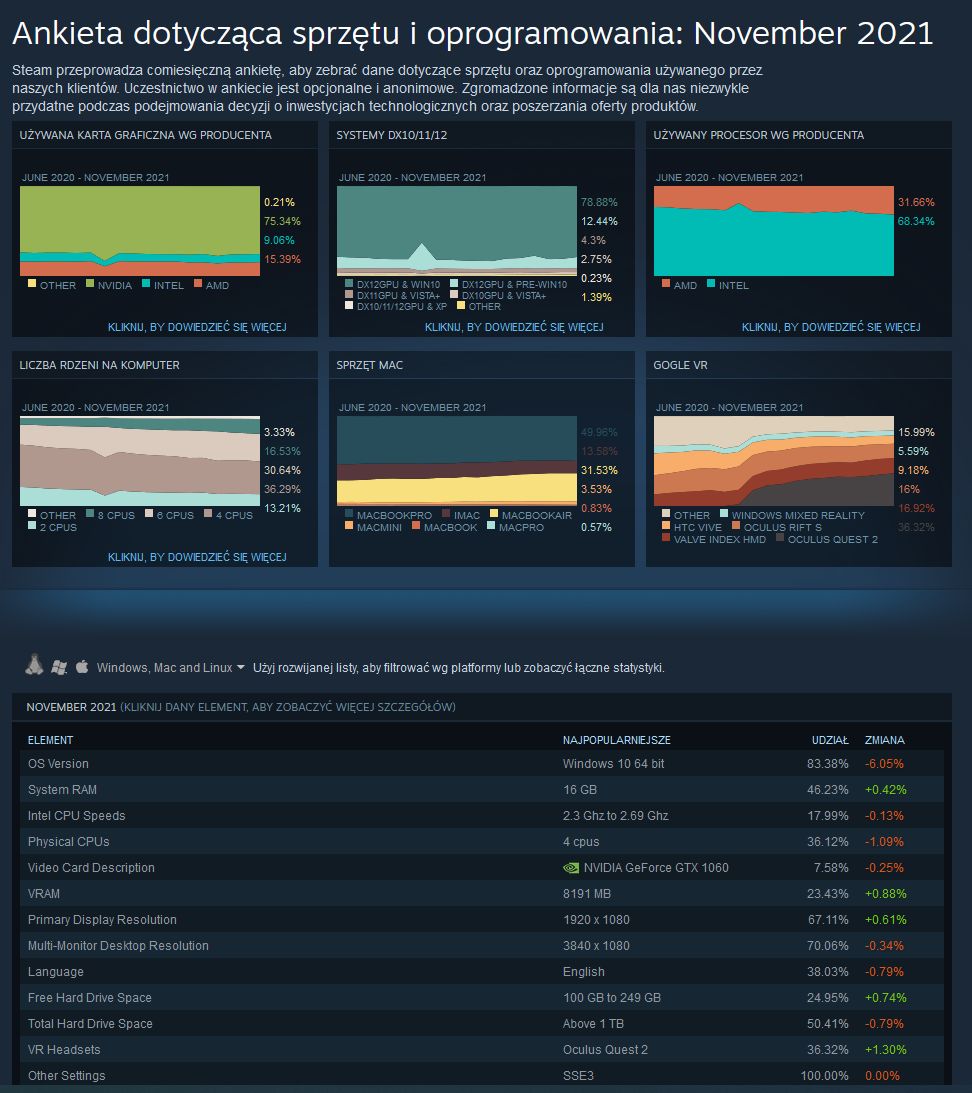Click the processor manufacturer area chart
The width and height of the screenshot is (972, 1093).
click(x=773, y=231)
